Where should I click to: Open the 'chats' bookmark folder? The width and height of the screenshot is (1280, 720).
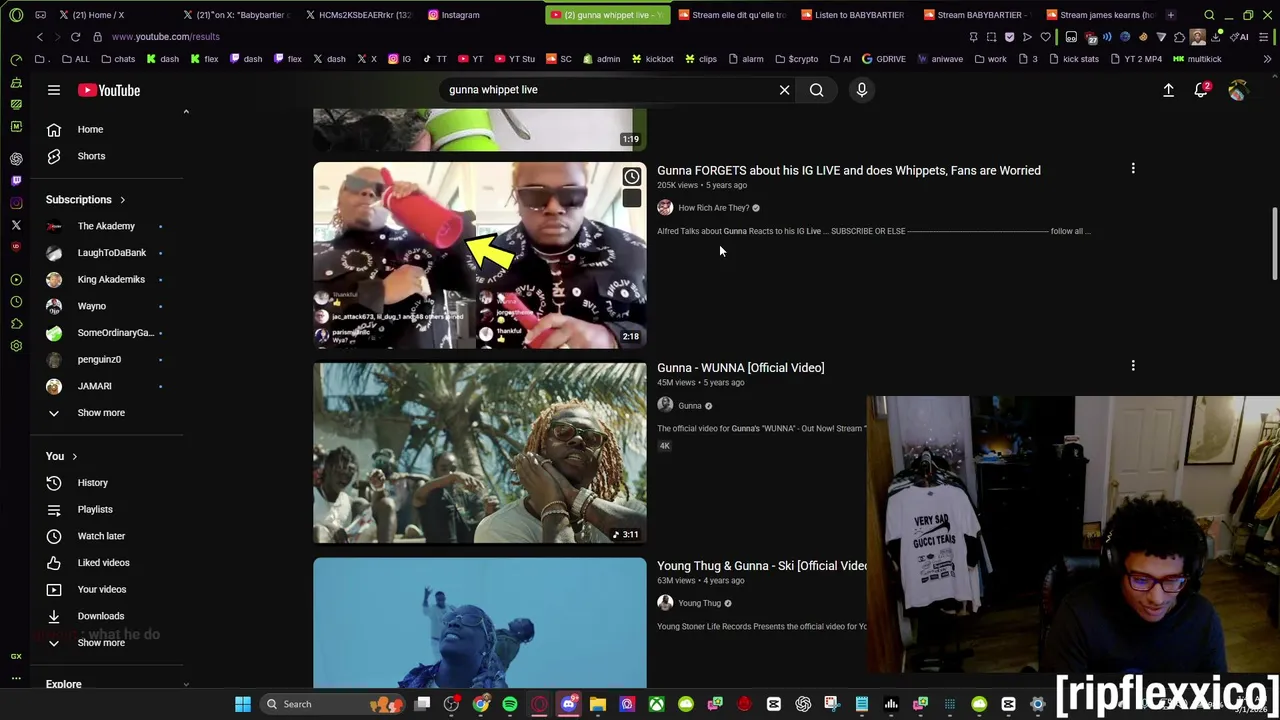pos(117,59)
